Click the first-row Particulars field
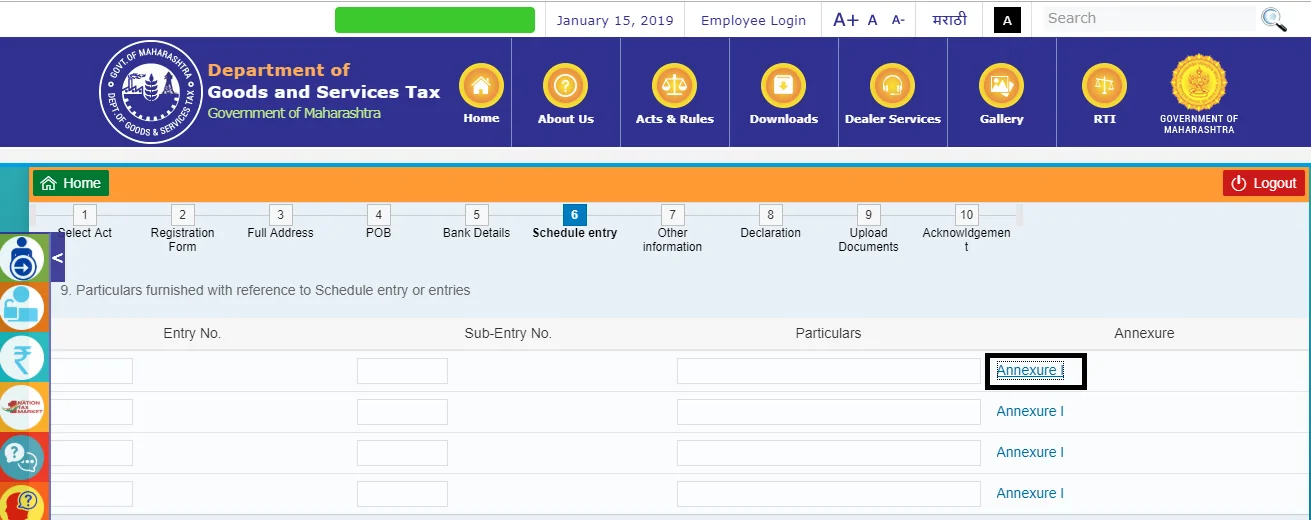 point(829,371)
